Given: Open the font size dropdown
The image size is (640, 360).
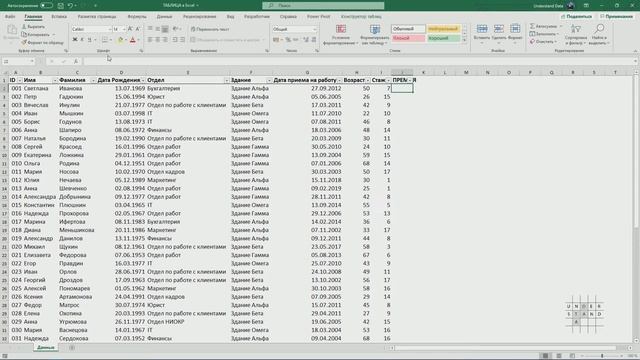Looking at the screenshot, I should 124,29.
